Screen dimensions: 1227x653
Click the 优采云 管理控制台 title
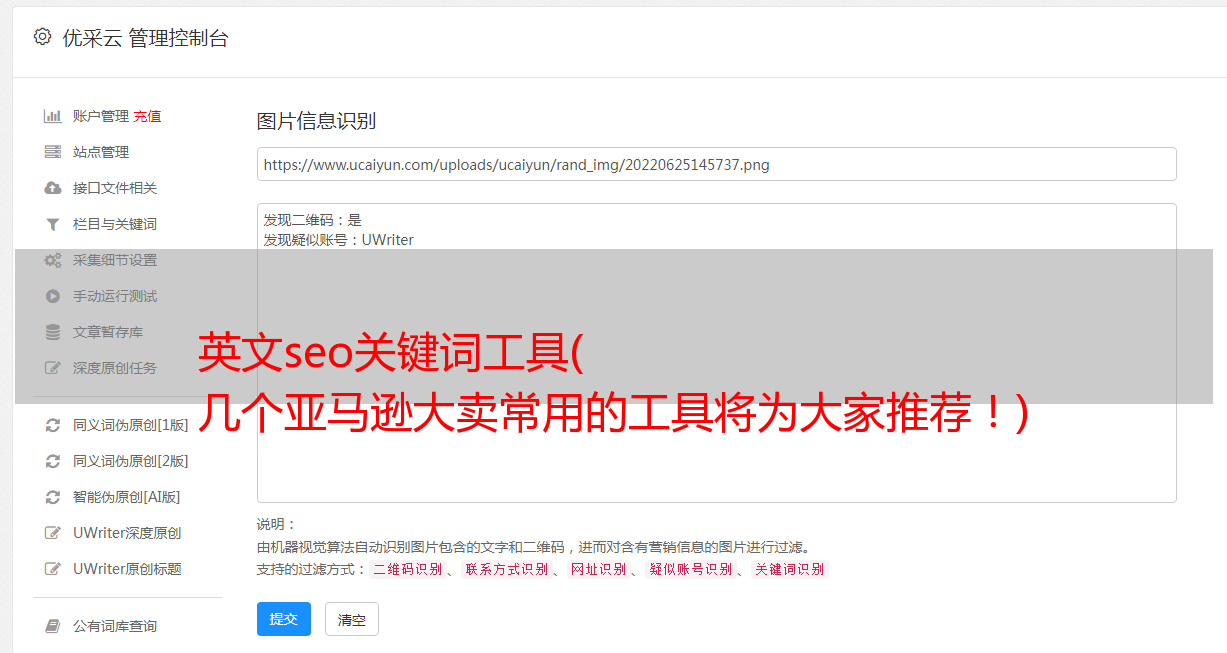[145, 38]
